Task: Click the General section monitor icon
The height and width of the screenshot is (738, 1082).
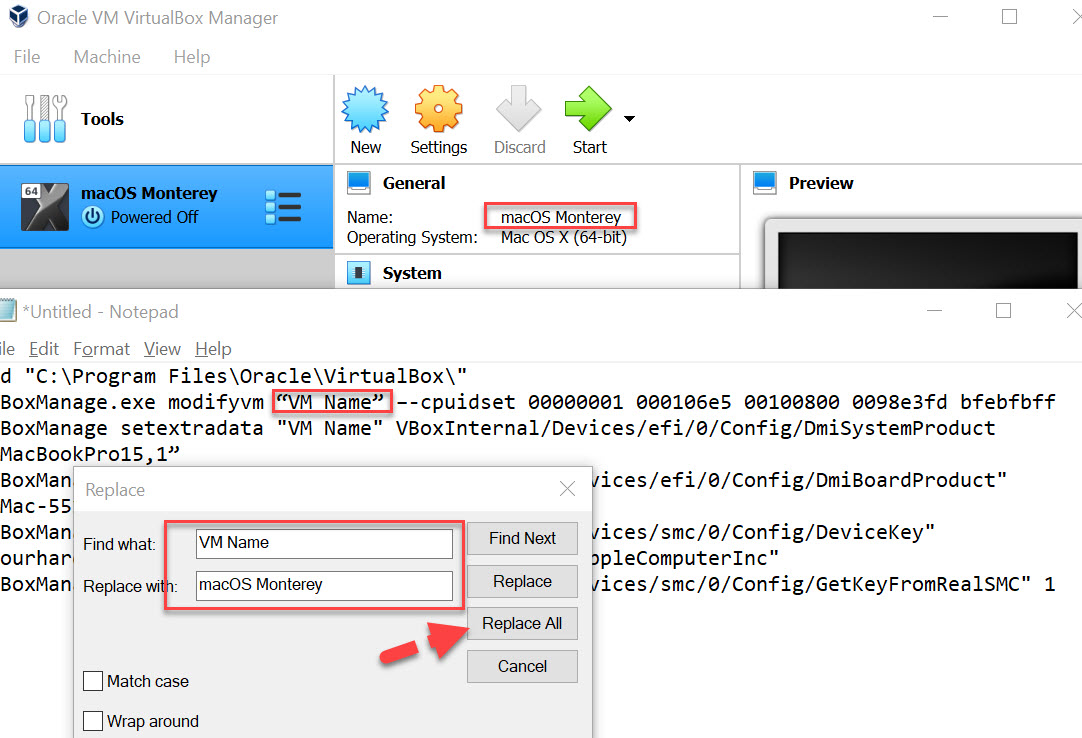Action: pos(358,183)
